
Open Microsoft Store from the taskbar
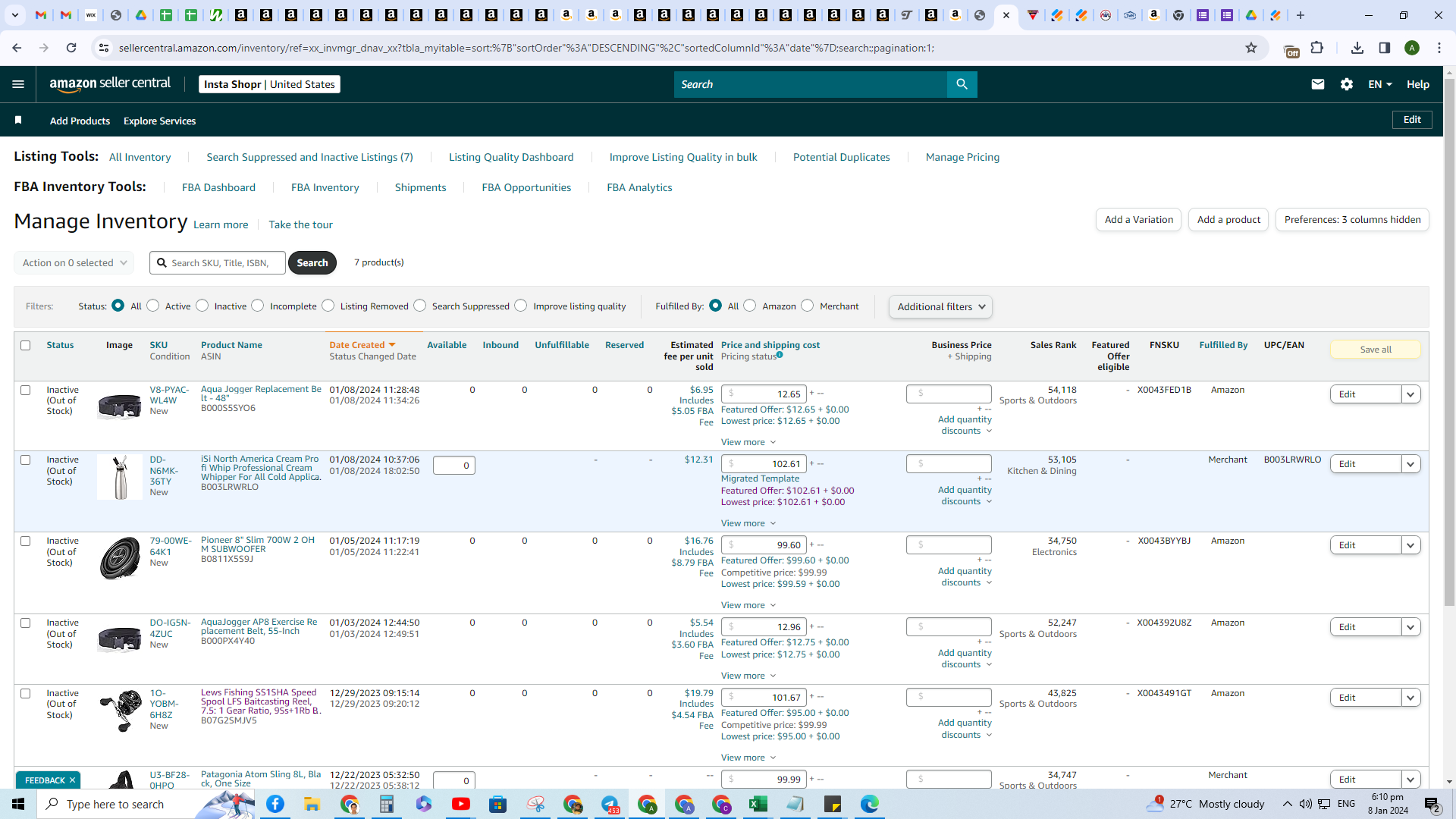(x=498, y=804)
